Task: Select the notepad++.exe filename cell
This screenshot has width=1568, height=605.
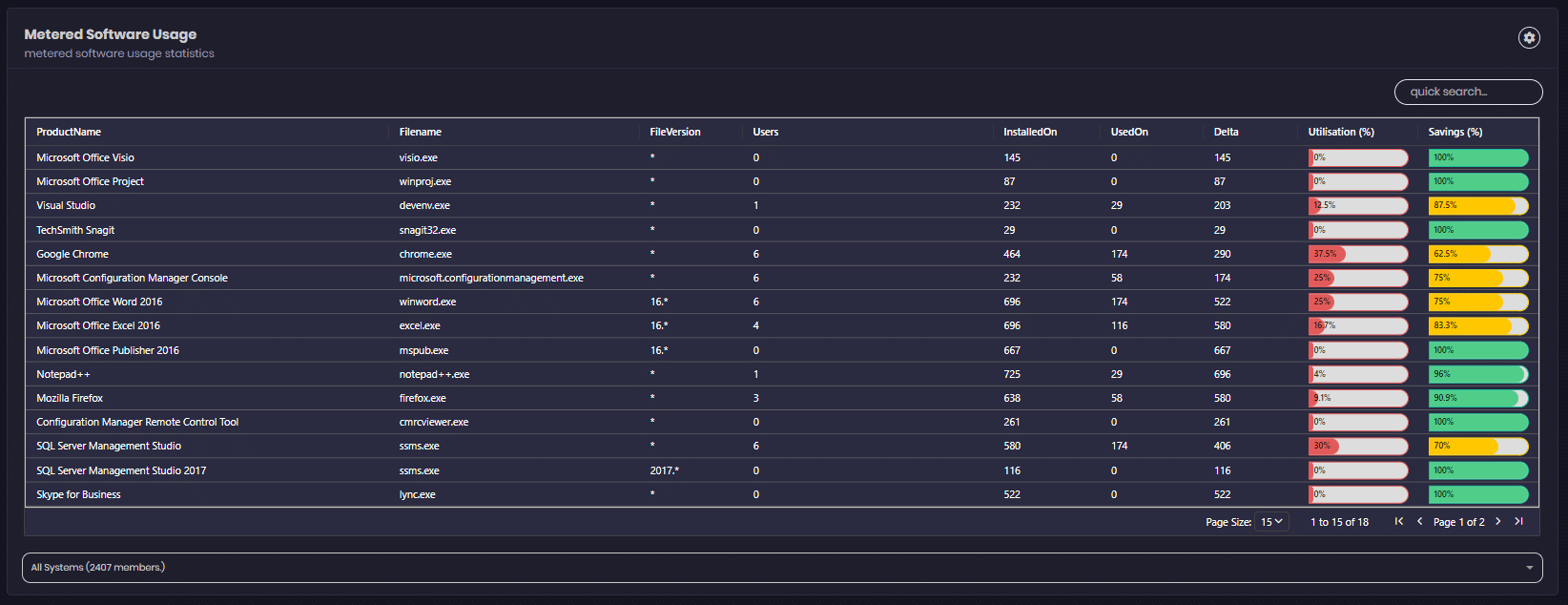Action: click(x=434, y=374)
